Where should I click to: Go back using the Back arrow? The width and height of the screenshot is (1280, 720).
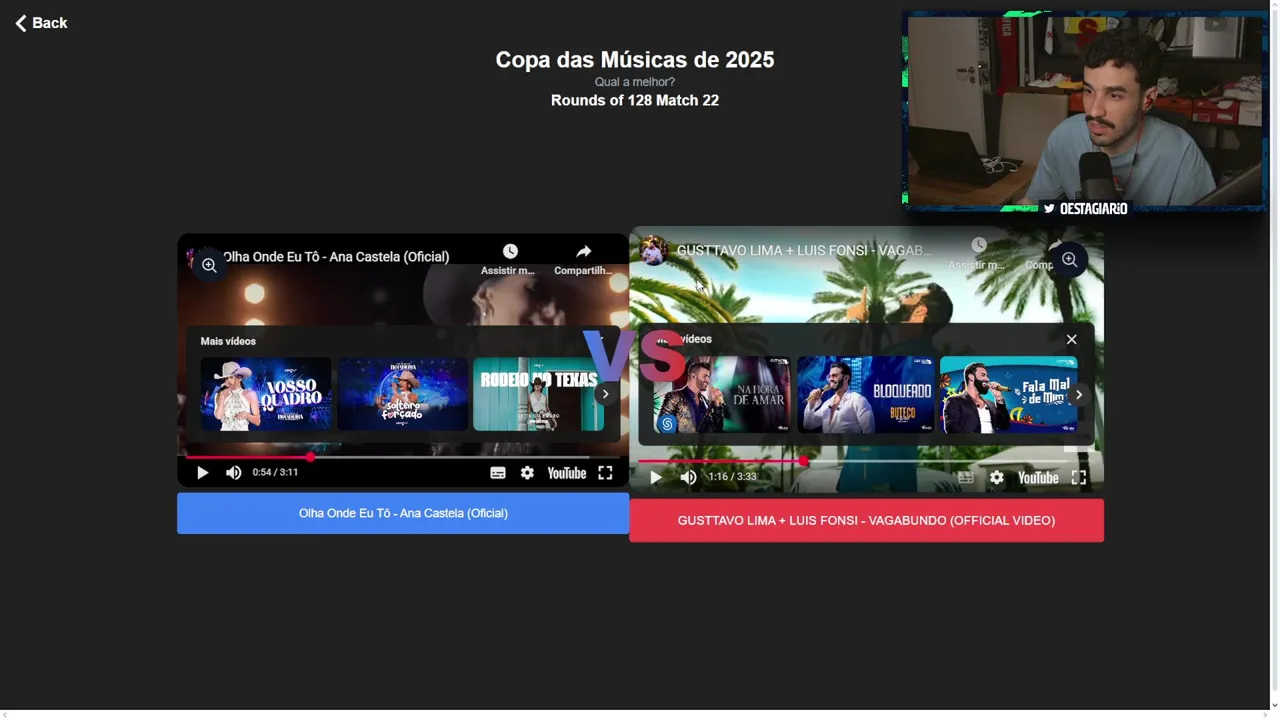click(41, 23)
